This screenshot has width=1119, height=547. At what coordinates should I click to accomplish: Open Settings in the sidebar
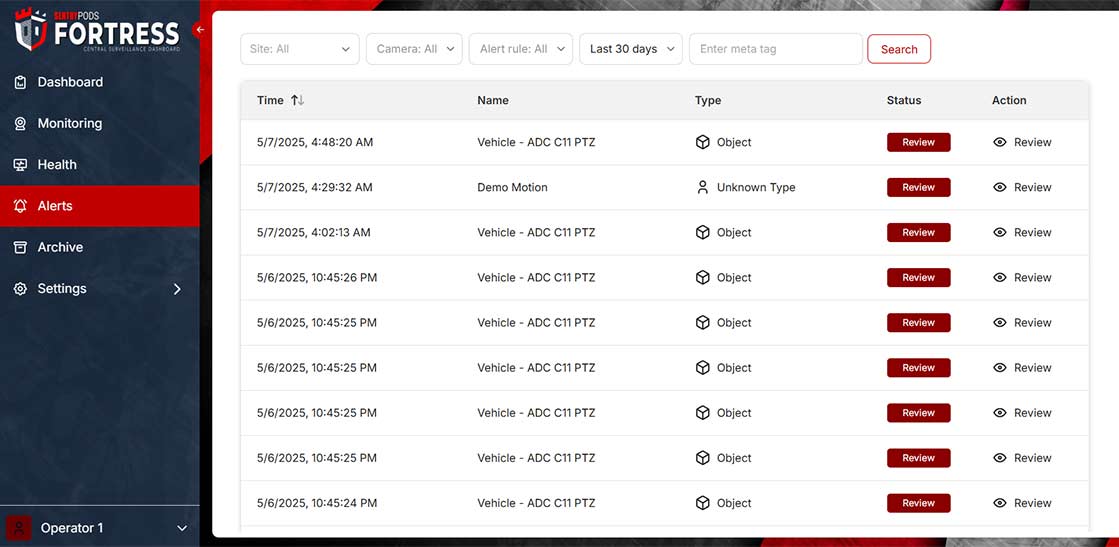point(100,289)
